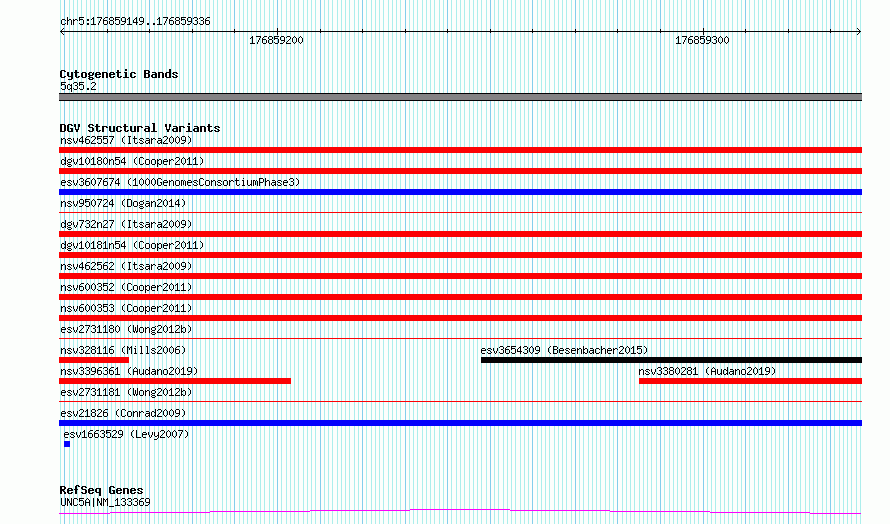
Task: Select the nsv3396361 (Audano2019) label
Action: click(129, 371)
